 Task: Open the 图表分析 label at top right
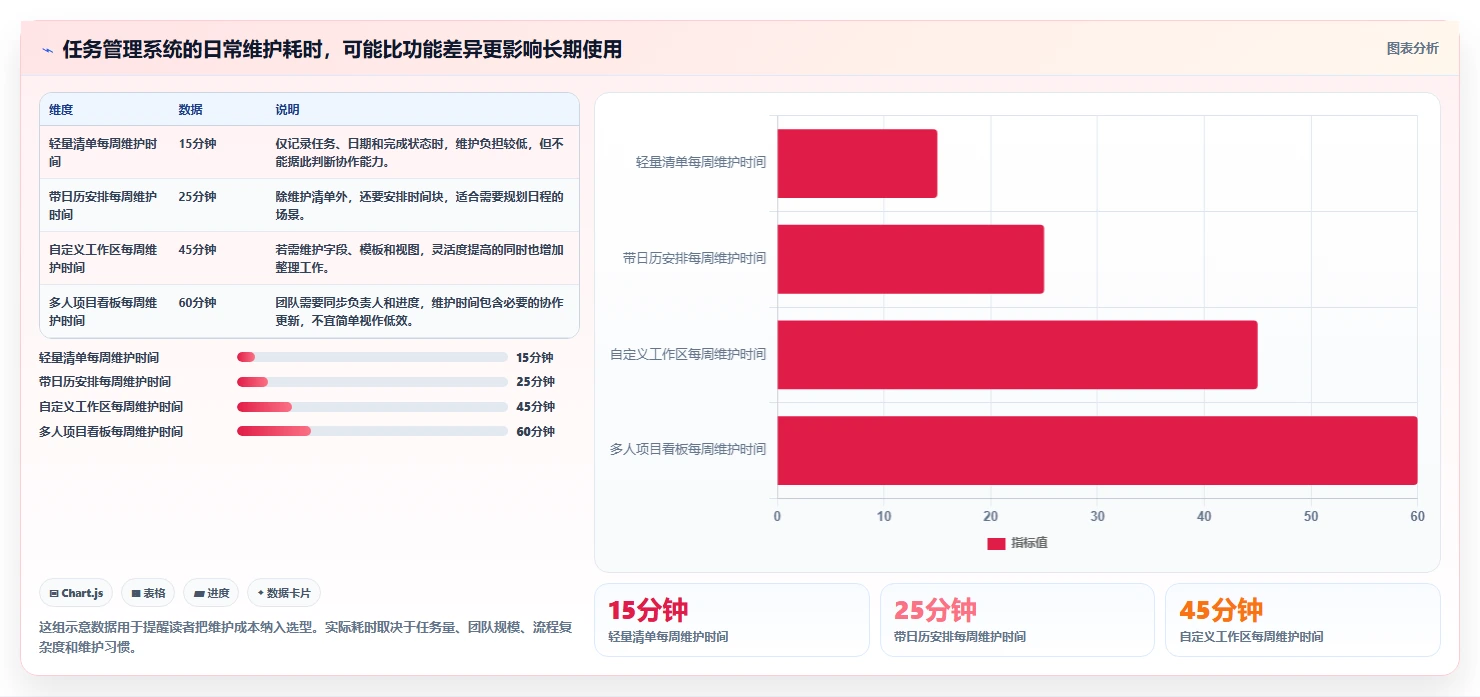pos(1413,48)
